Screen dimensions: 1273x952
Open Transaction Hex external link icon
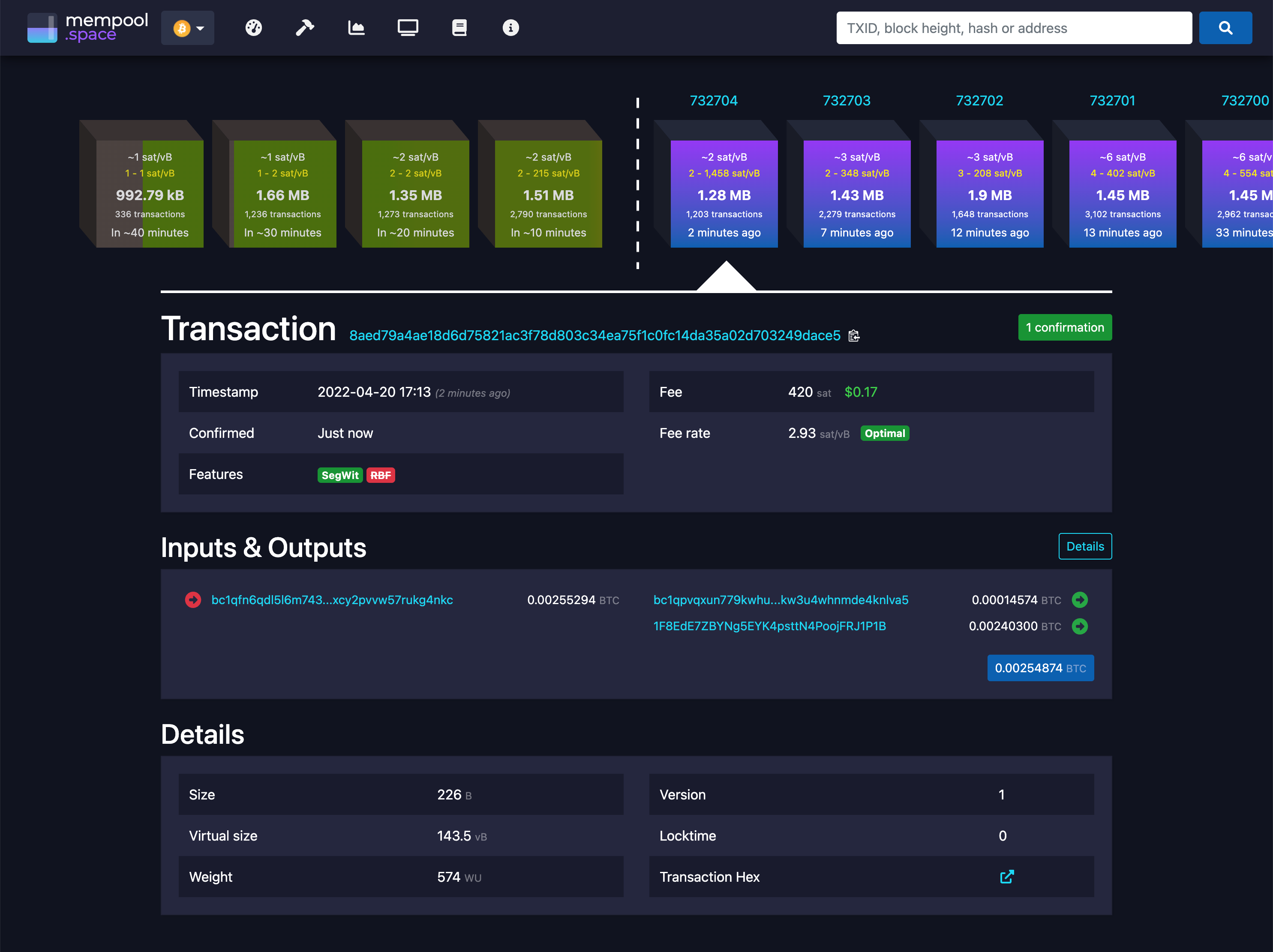[x=1006, y=877]
